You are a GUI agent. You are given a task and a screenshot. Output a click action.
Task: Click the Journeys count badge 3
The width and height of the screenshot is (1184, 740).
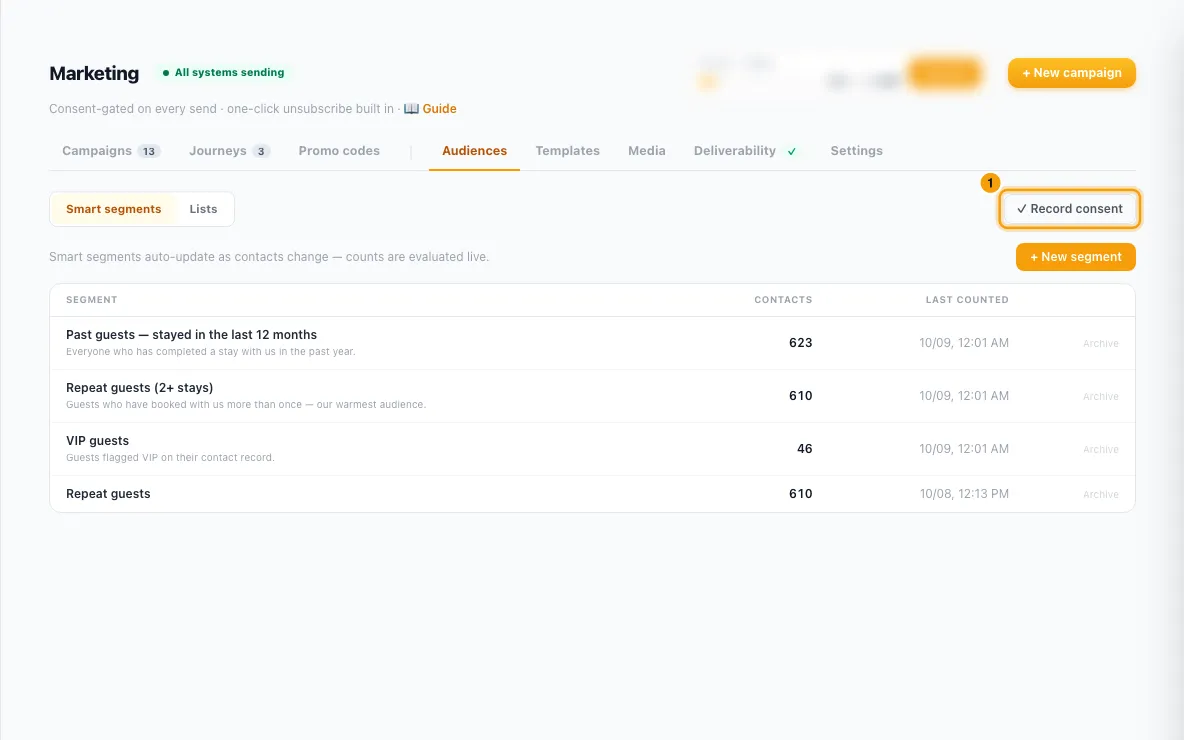(x=261, y=151)
